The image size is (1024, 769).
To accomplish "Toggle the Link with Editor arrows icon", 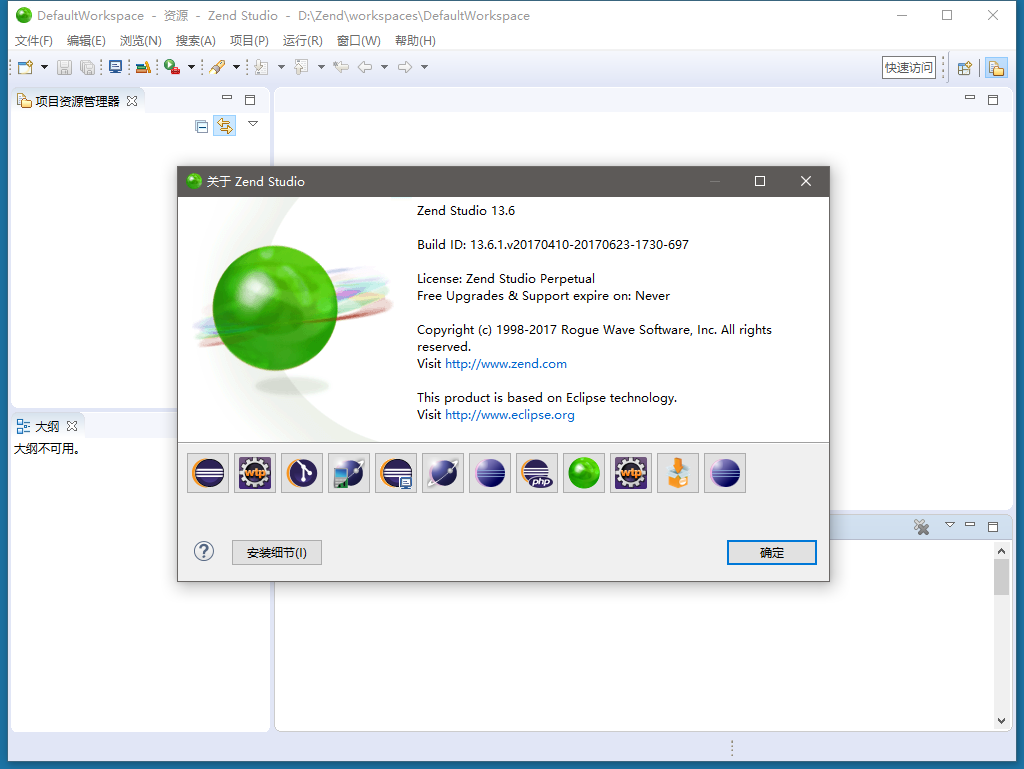I will (225, 125).
